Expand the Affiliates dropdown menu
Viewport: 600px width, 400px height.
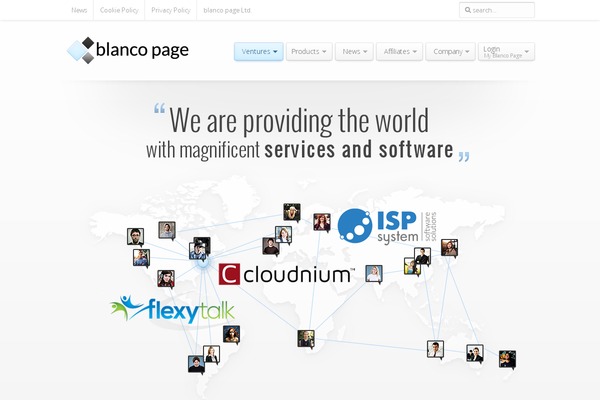[x=399, y=51]
